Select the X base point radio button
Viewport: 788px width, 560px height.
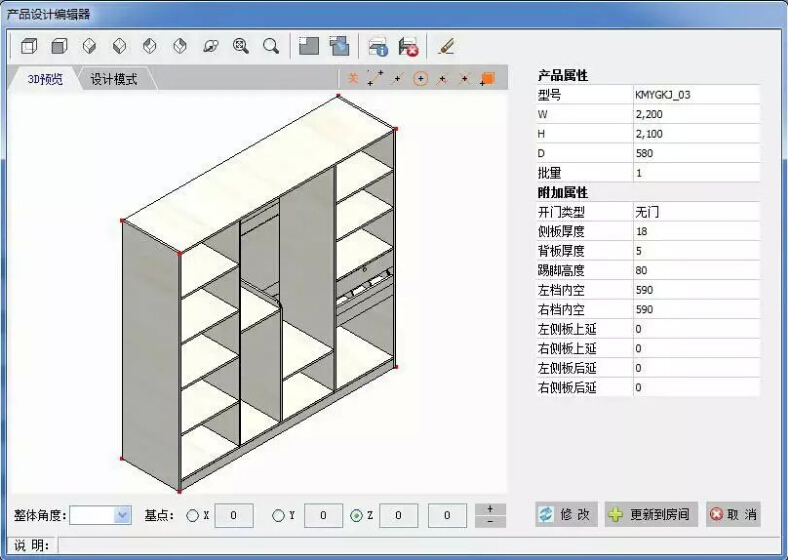tap(193, 516)
